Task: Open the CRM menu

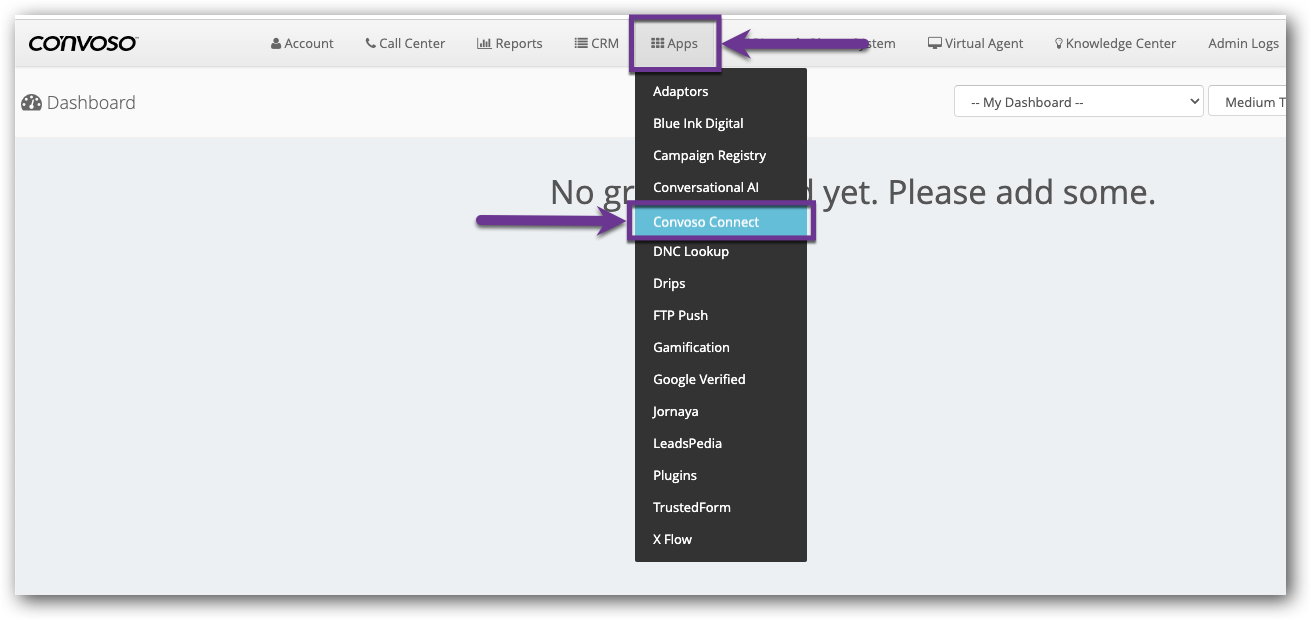Action: pos(596,43)
